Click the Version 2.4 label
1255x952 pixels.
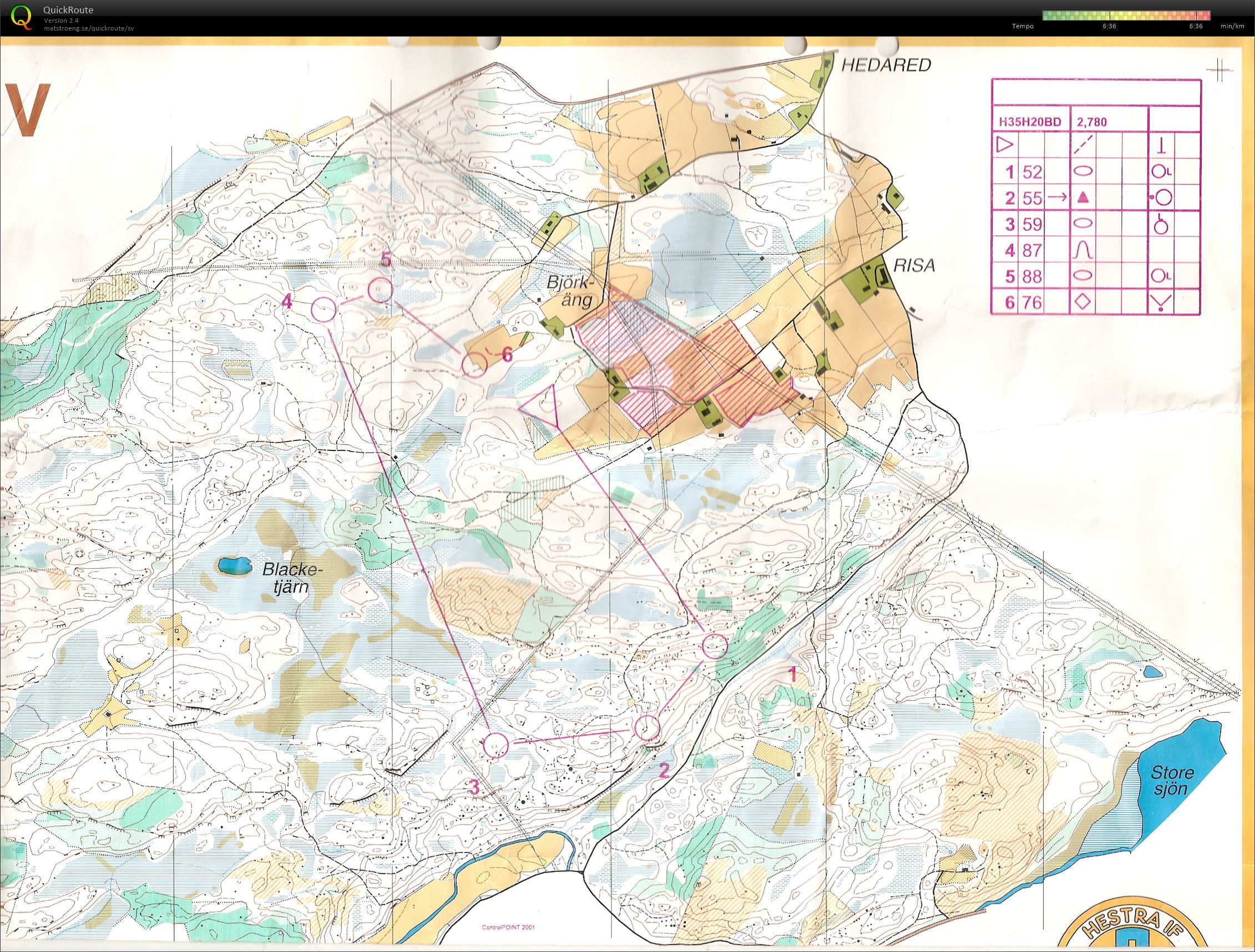click(x=61, y=21)
